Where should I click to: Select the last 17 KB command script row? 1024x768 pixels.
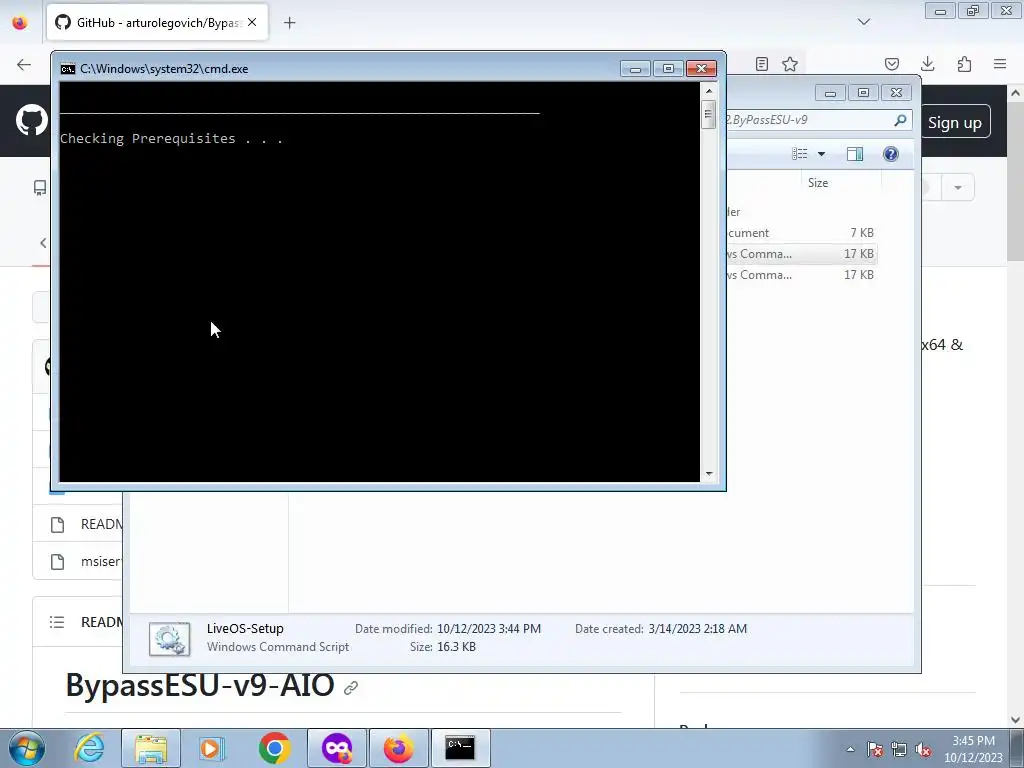[x=801, y=274]
